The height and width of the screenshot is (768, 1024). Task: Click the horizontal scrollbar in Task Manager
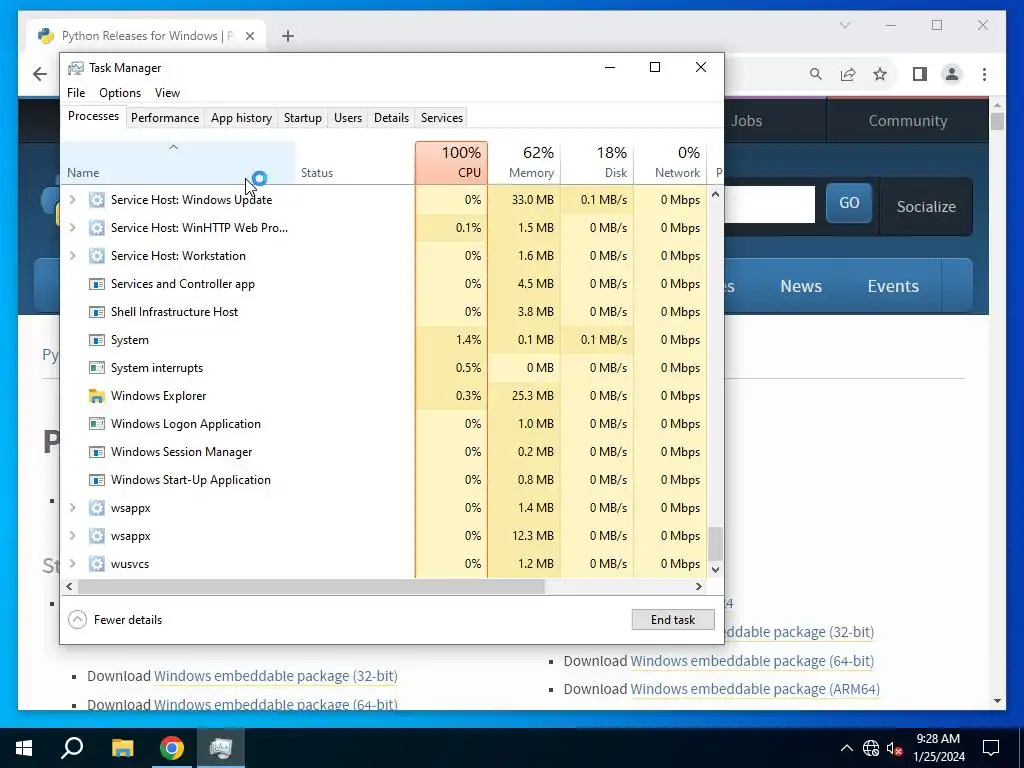click(311, 586)
